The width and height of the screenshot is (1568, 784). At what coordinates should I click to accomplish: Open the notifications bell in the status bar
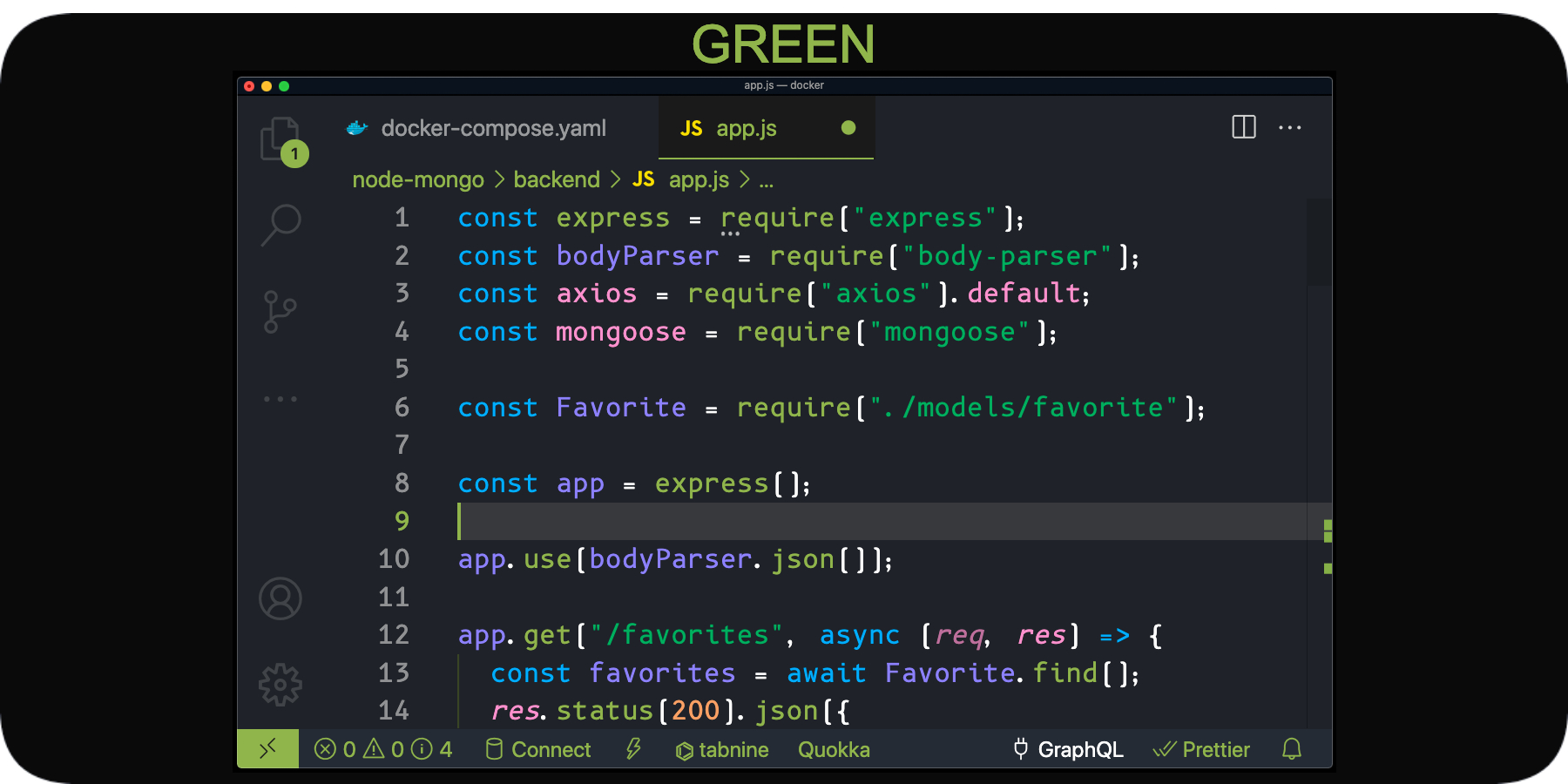click(1291, 749)
